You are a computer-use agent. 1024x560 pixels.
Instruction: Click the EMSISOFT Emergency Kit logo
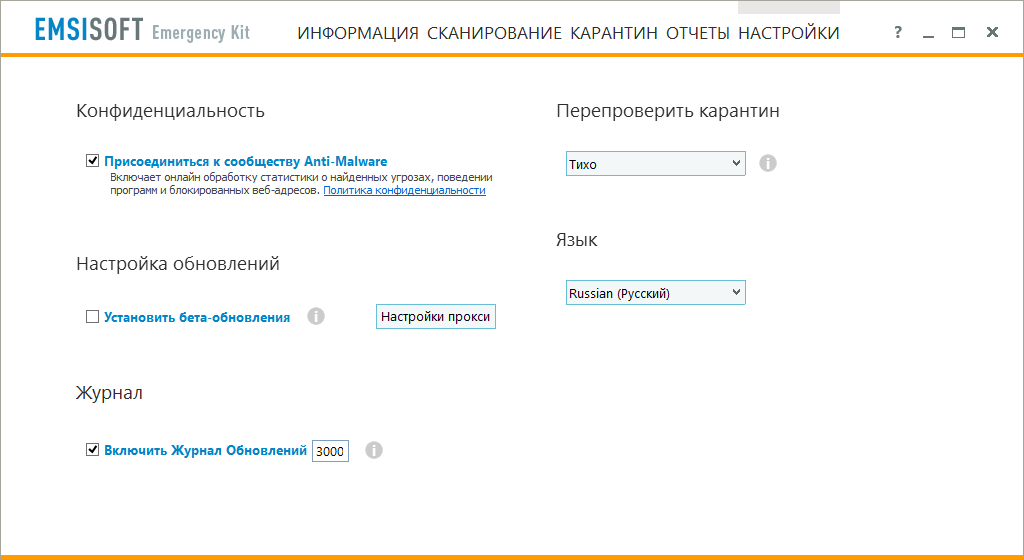click(142, 31)
